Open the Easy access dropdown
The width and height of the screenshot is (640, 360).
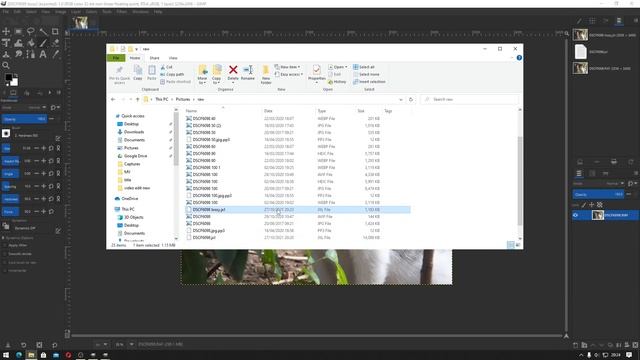(289, 74)
